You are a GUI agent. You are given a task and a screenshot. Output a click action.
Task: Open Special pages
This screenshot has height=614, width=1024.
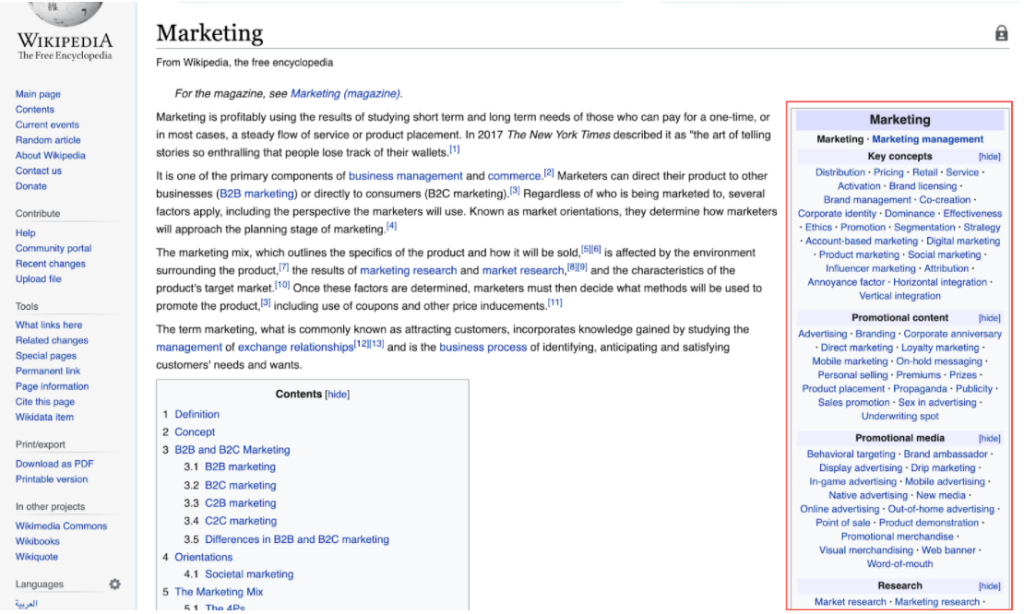point(46,356)
